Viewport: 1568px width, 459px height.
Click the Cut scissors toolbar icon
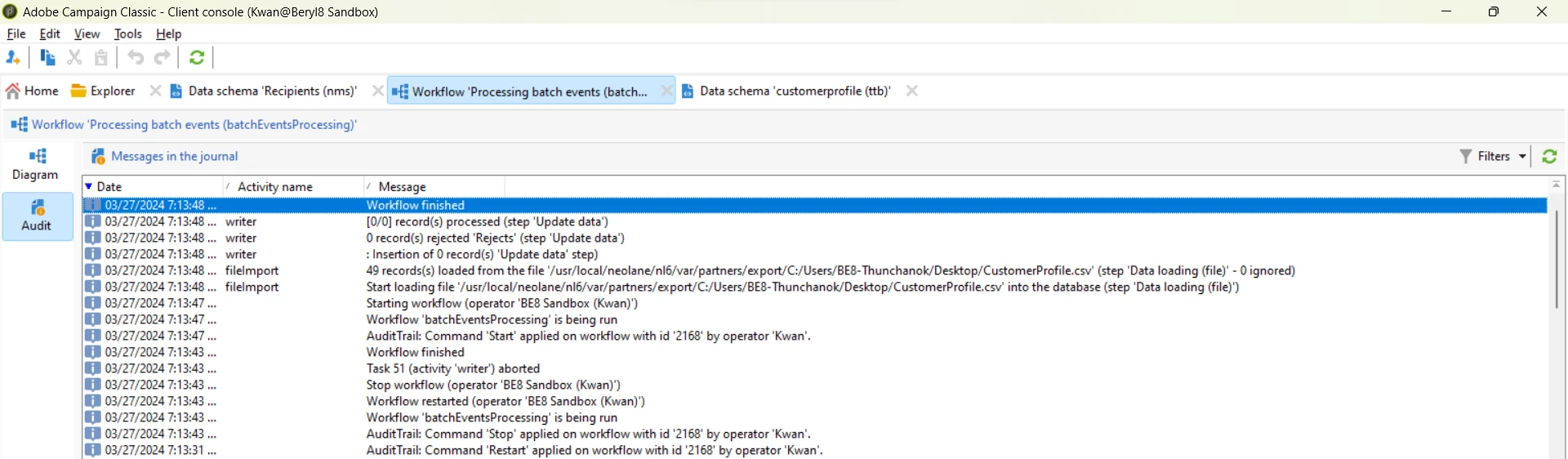click(x=74, y=58)
